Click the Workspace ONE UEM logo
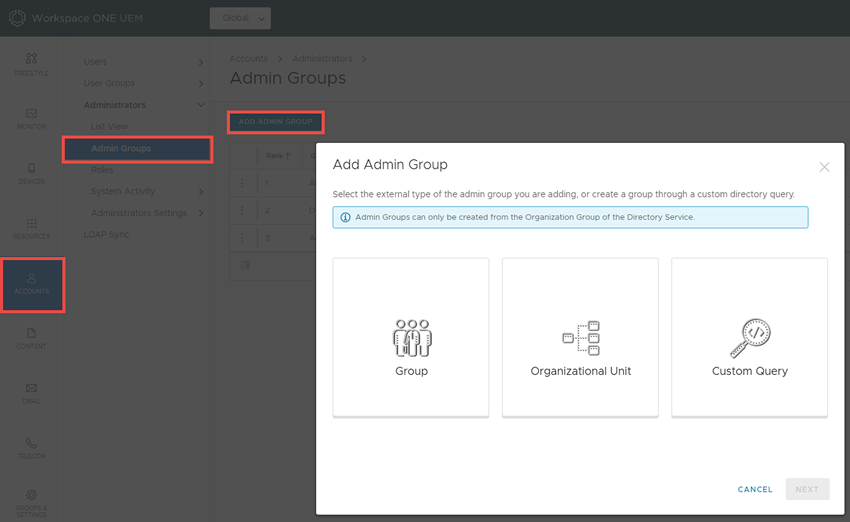This screenshot has width=850, height=522. (17, 18)
